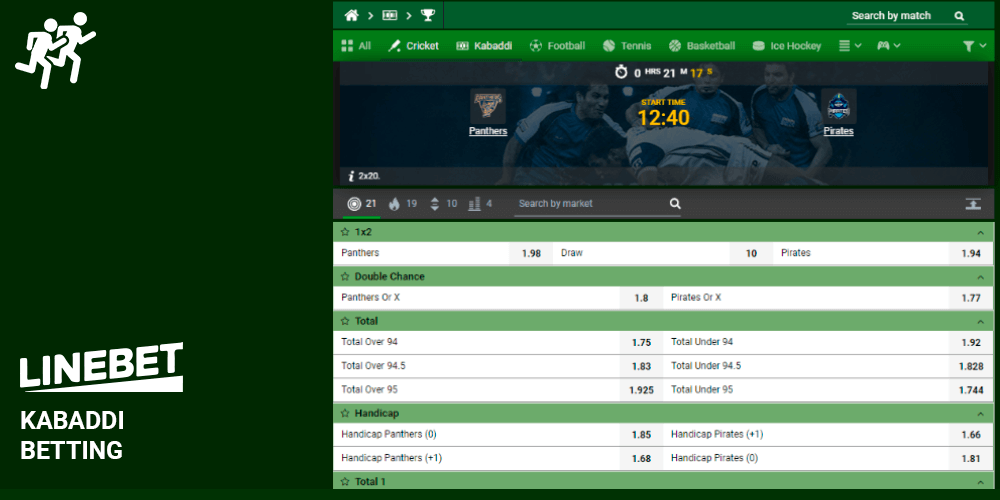This screenshot has height=500, width=1000.
Task: Open the more sports list dropdown
Action: [x=849, y=46]
